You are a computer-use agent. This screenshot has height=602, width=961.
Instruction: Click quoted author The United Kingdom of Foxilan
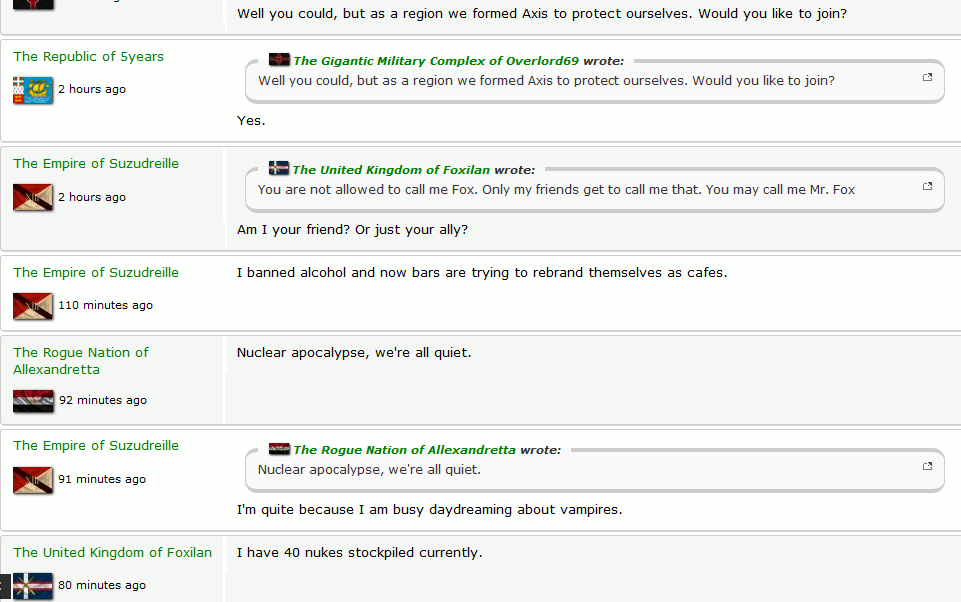pyautogui.click(x=391, y=170)
